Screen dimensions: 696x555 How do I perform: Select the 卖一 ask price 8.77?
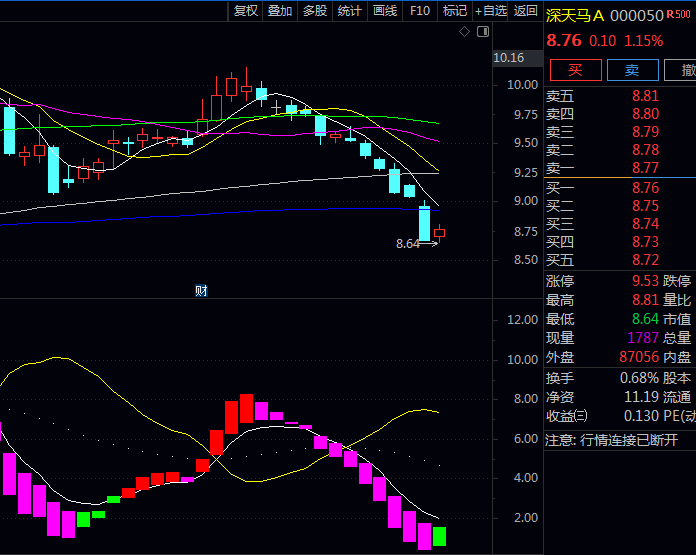pyautogui.click(x=645, y=168)
